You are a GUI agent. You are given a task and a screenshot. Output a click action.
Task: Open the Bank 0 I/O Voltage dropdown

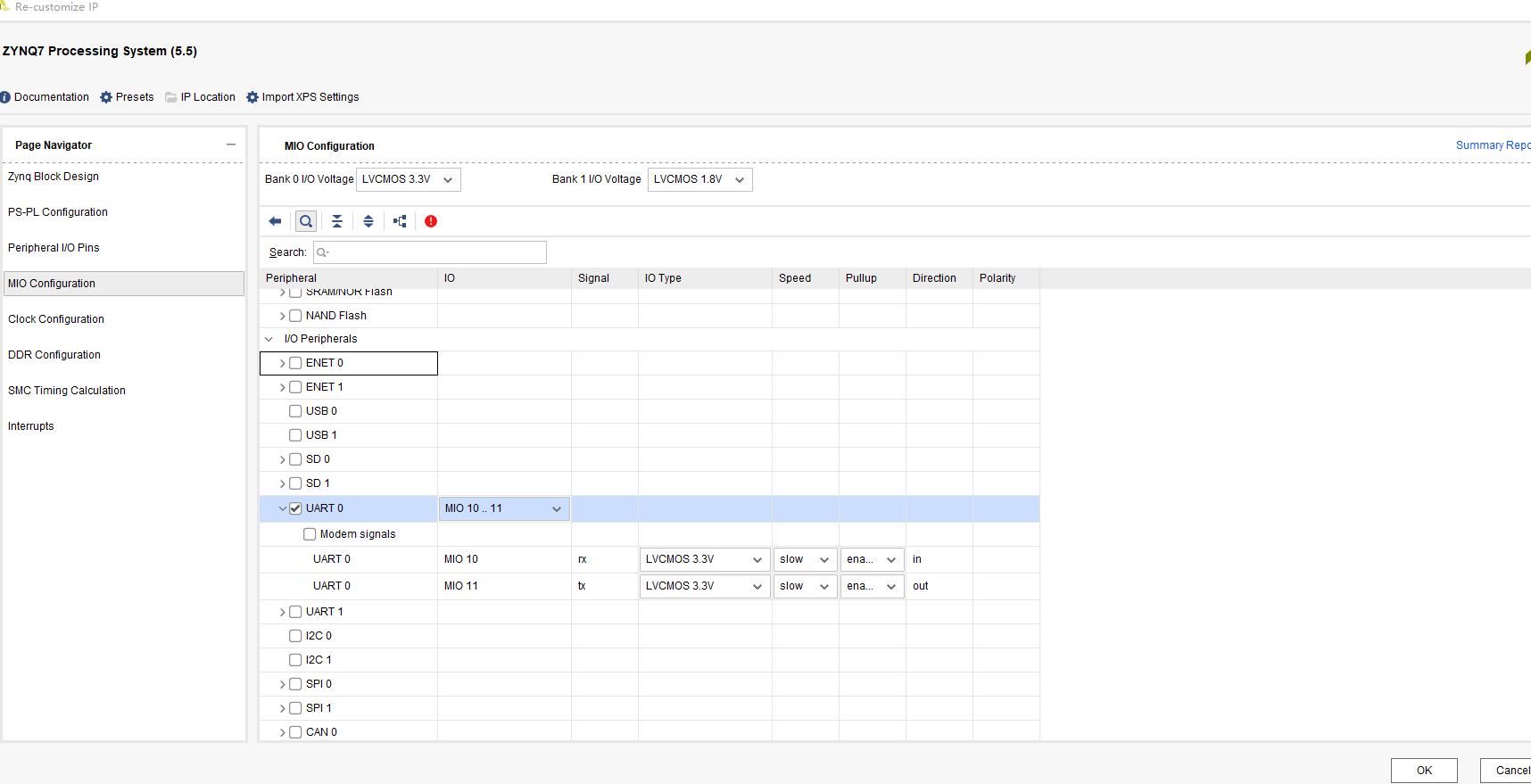(409, 179)
